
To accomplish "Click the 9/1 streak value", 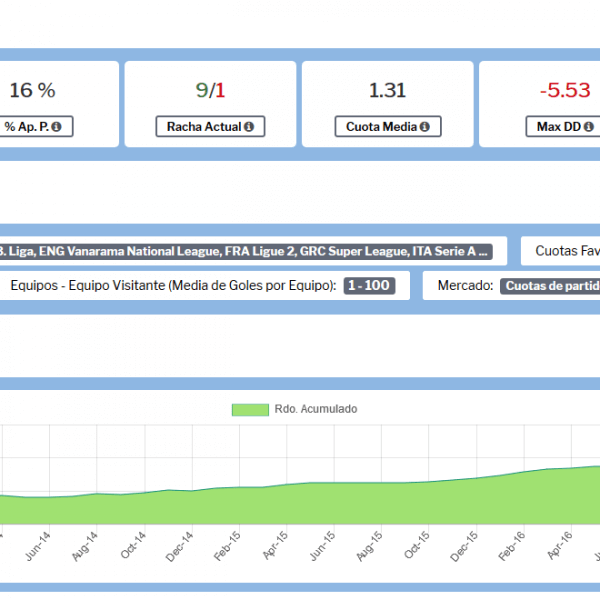I will coord(210,90).
